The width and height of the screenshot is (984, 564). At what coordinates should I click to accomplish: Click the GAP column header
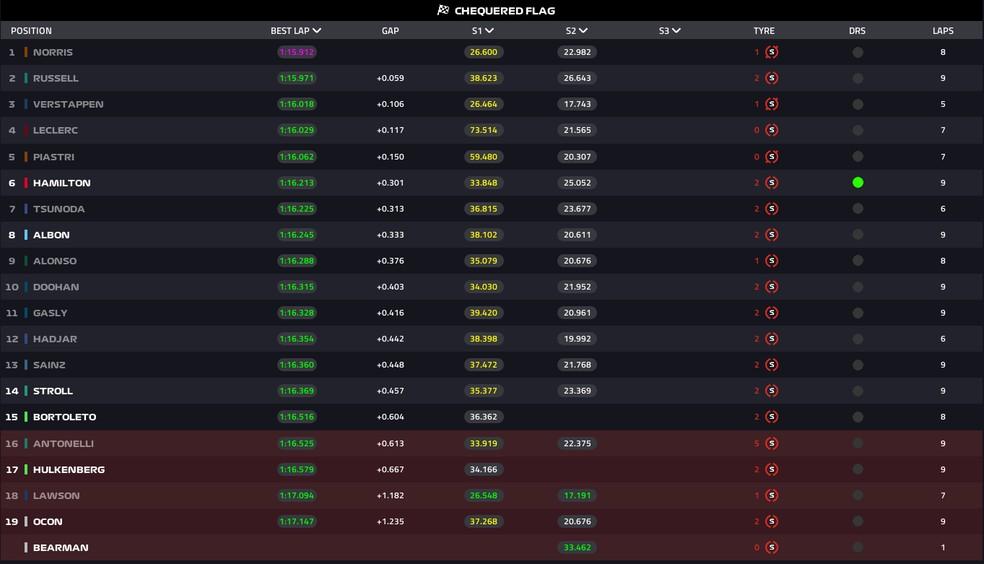pos(390,31)
